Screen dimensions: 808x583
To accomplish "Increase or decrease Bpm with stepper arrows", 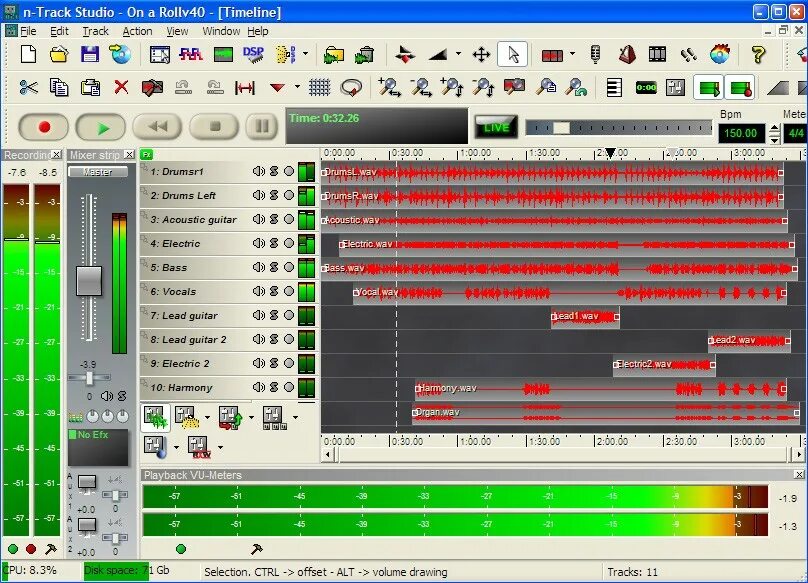I will click(775, 134).
